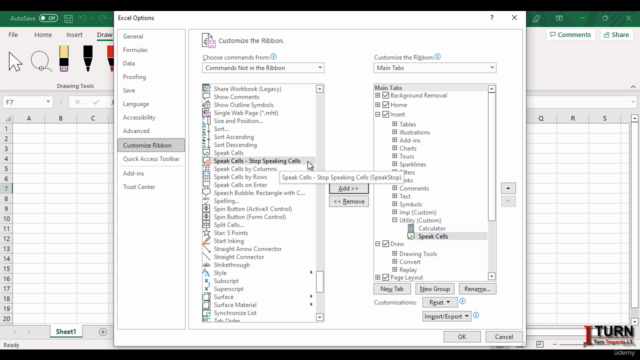This screenshot has height=360, width=640.
Task: Add a new sheet with the plus icon
Action: pos(103,332)
